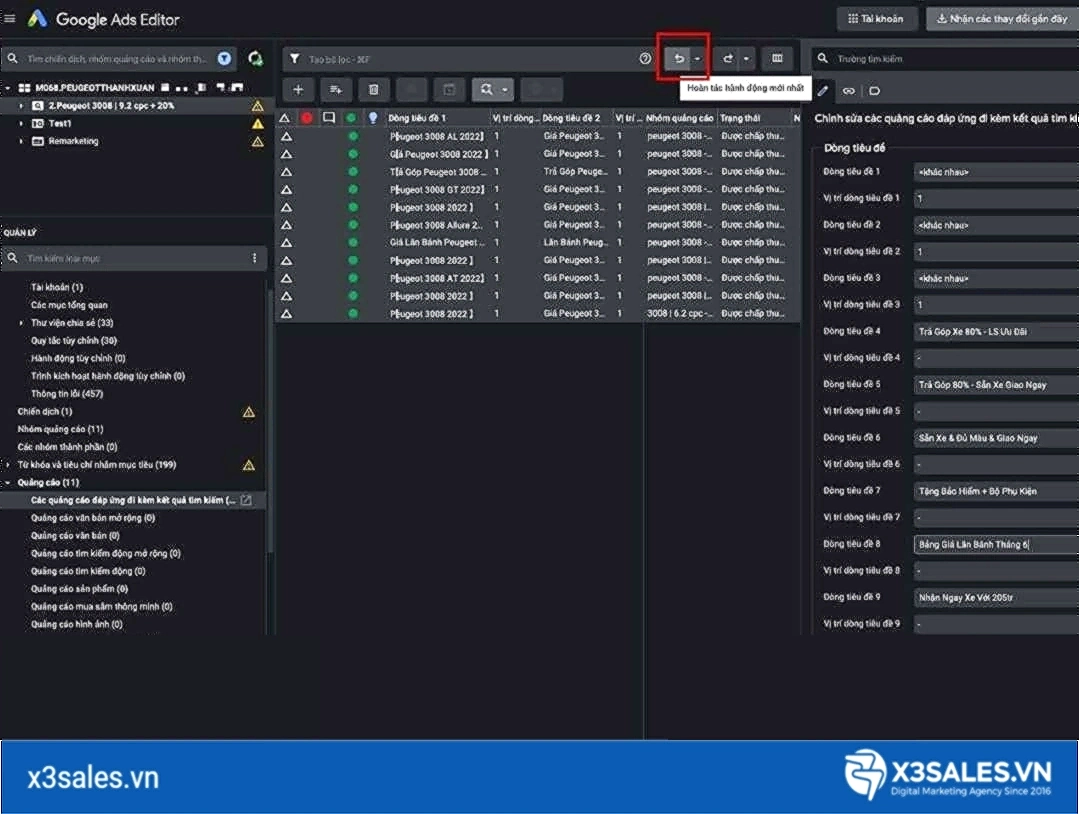
Task: Click the filter help question mark icon
Action: tap(645, 58)
